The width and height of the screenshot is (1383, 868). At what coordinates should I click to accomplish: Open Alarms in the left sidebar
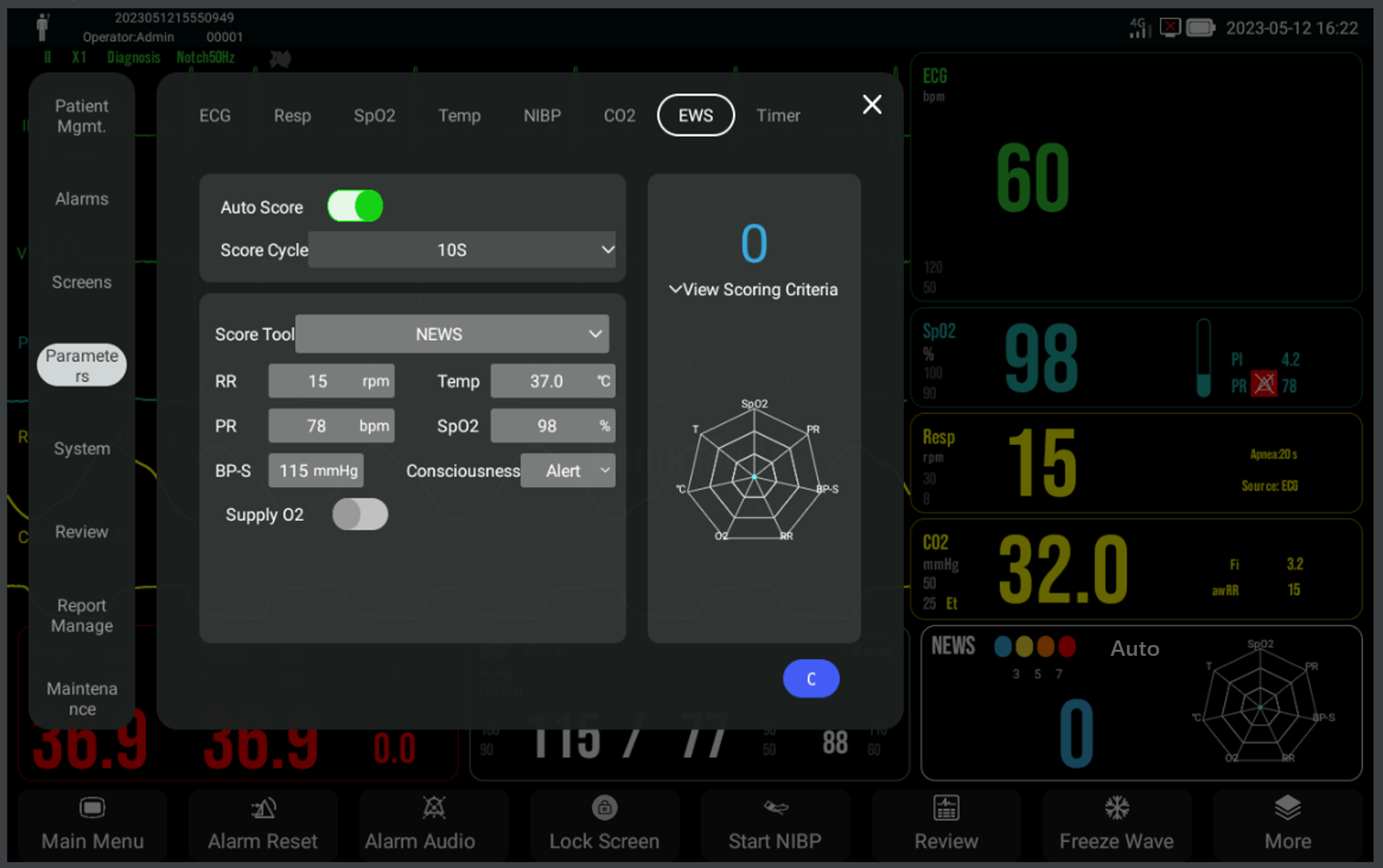point(82,199)
